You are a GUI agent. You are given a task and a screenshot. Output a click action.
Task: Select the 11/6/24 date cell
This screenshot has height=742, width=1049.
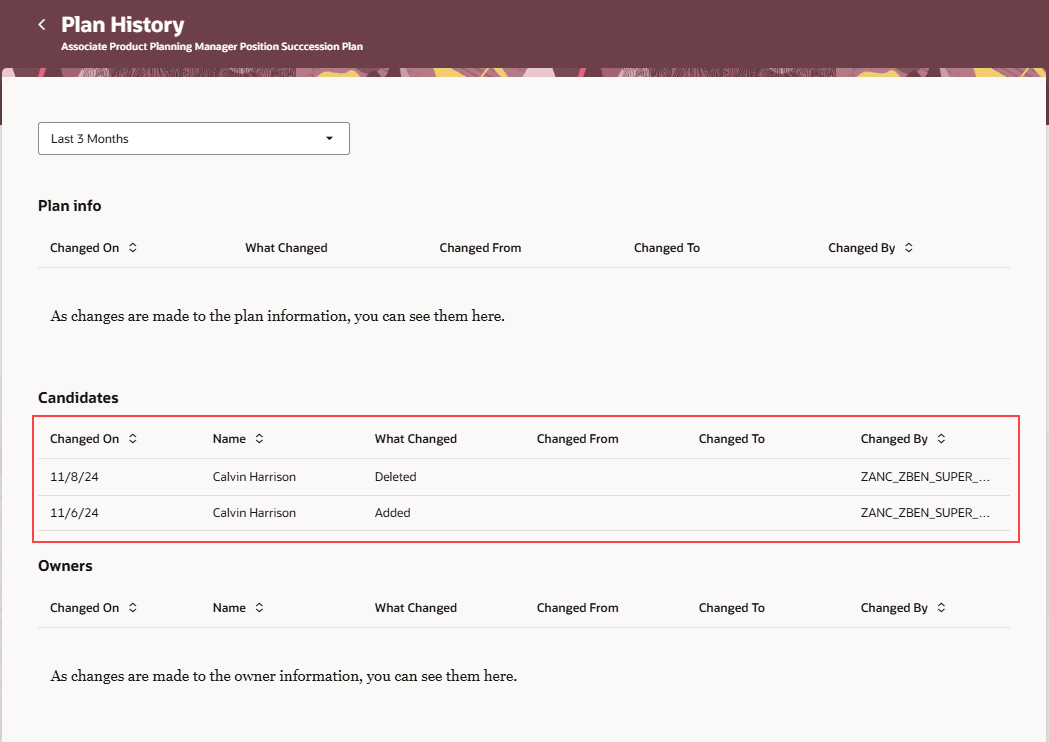74,513
